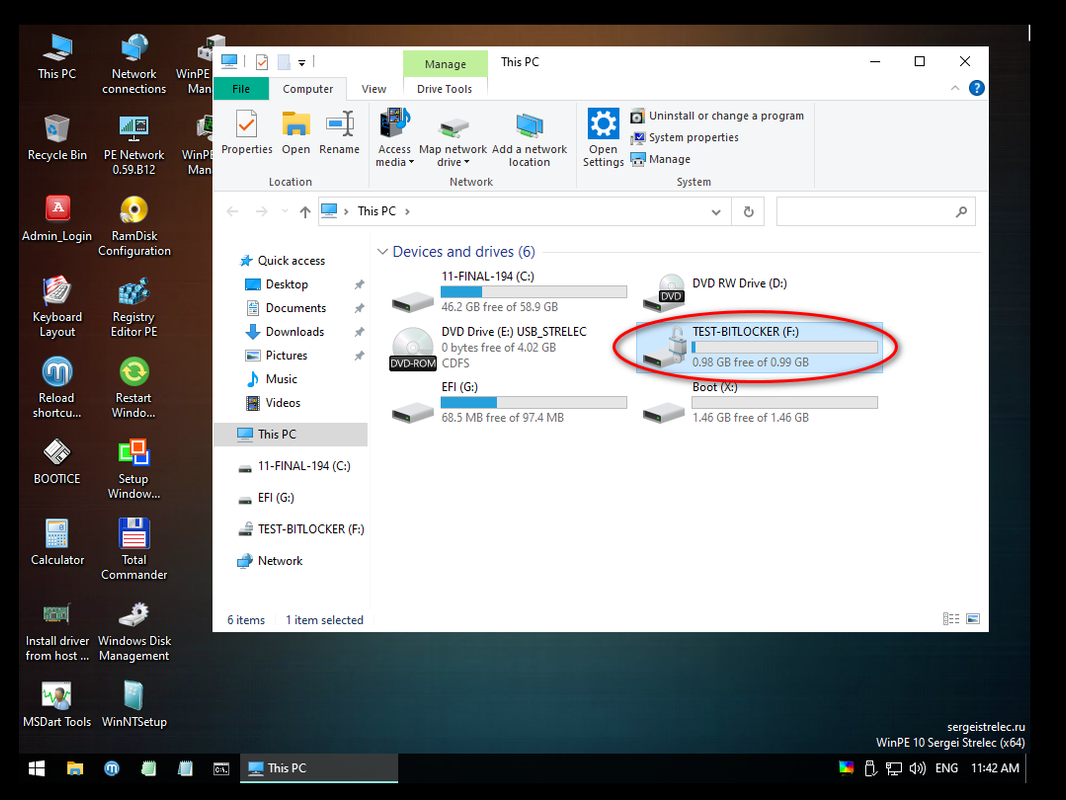
Task: Click chevron after This PC in address bar
Action: [x=407, y=211]
